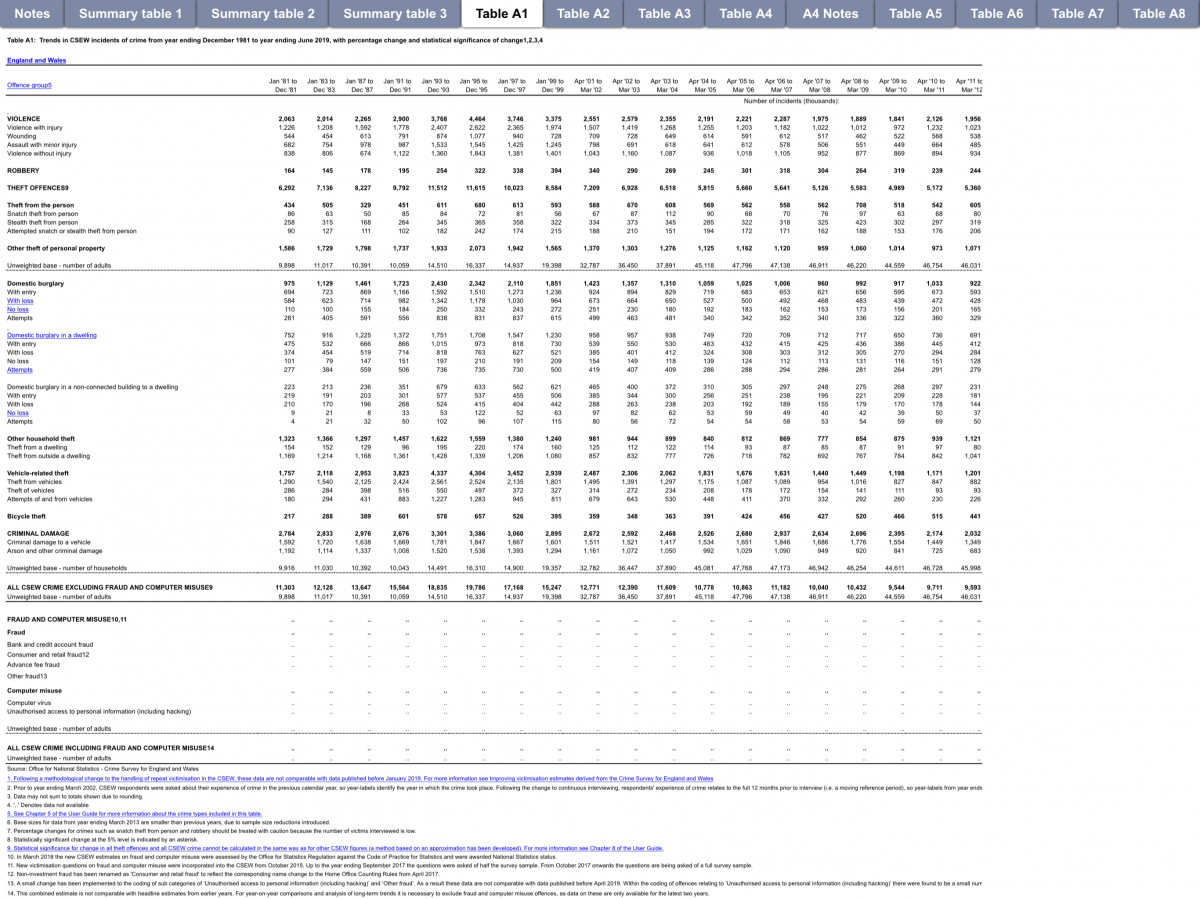
Task: Open the Table A8 tab
Action: [1158, 14]
